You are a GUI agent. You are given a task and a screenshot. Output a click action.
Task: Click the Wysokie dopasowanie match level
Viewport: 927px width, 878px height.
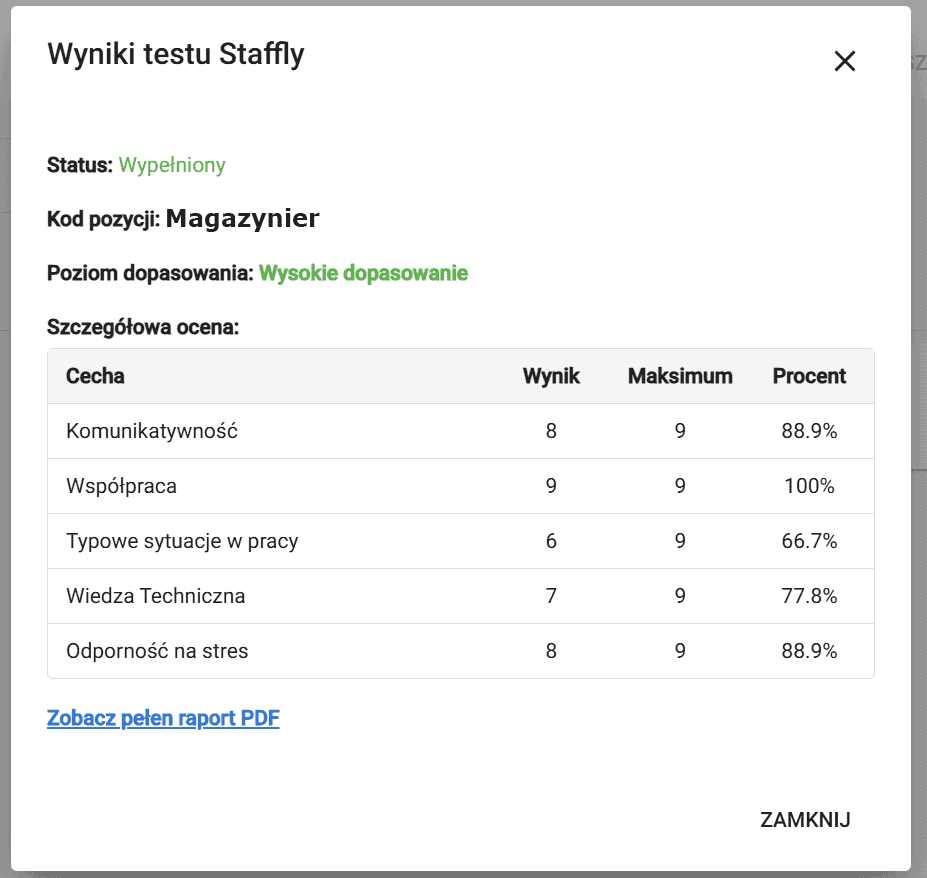pos(363,273)
